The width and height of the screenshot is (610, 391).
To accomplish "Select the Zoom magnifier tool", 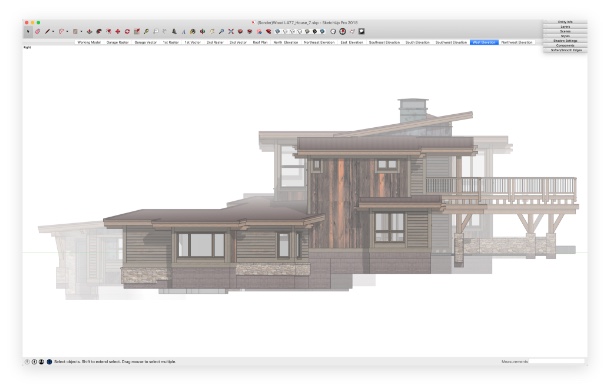I will (221, 32).
